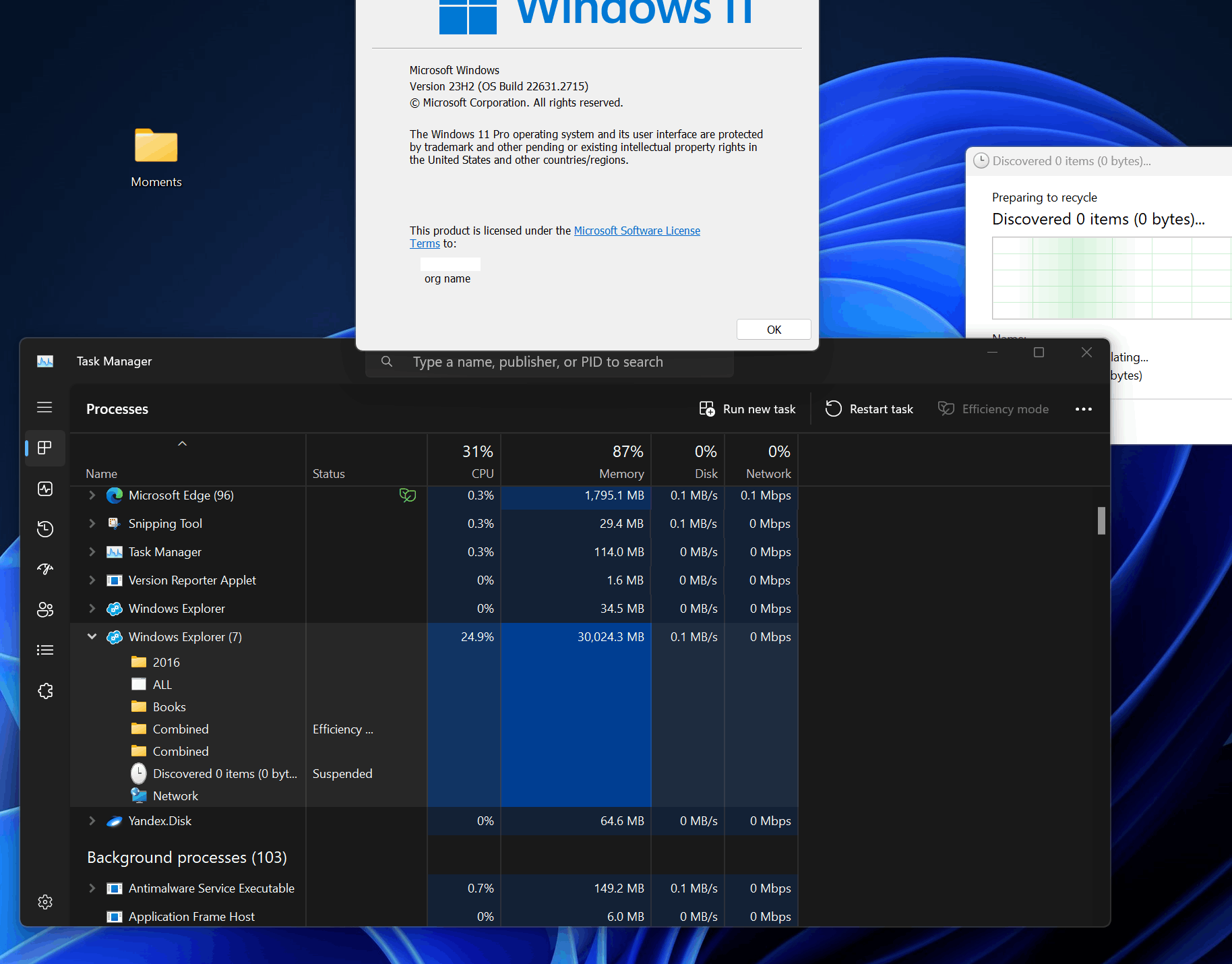
Task: Click the efficiency leaf icon on Microsoft Edge row
Action: coord(408,495)
